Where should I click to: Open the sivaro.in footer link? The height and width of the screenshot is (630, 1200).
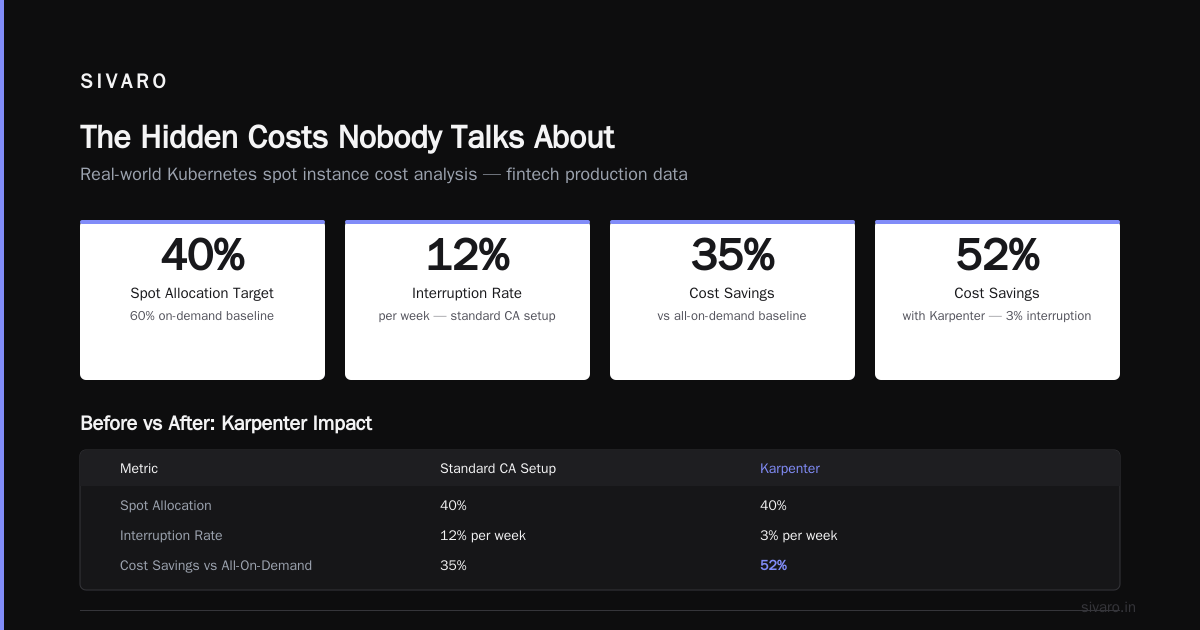(1109, 607)
